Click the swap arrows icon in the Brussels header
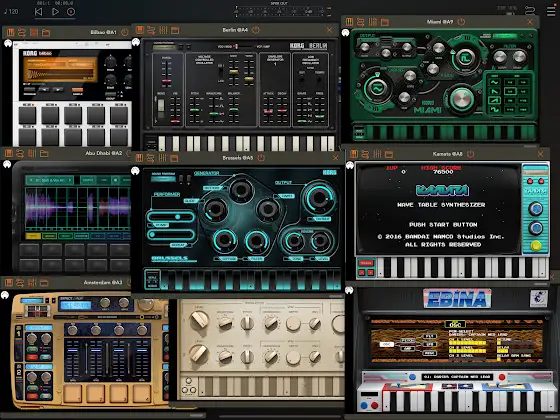Screen dimensions: 560x420 (x=151, y=158)
